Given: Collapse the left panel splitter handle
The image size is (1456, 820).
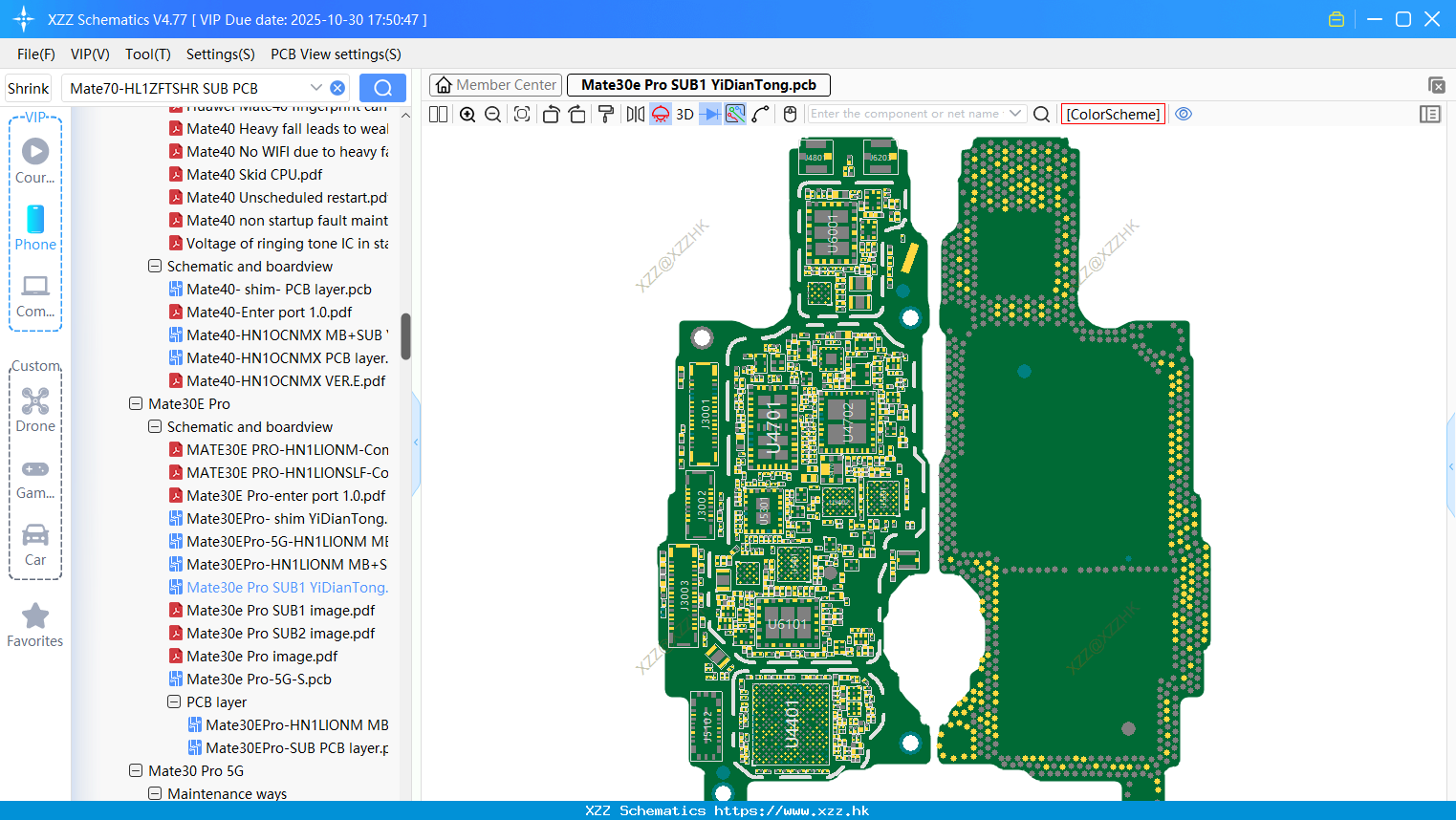Looking at the screenshot, I should 416,442.
